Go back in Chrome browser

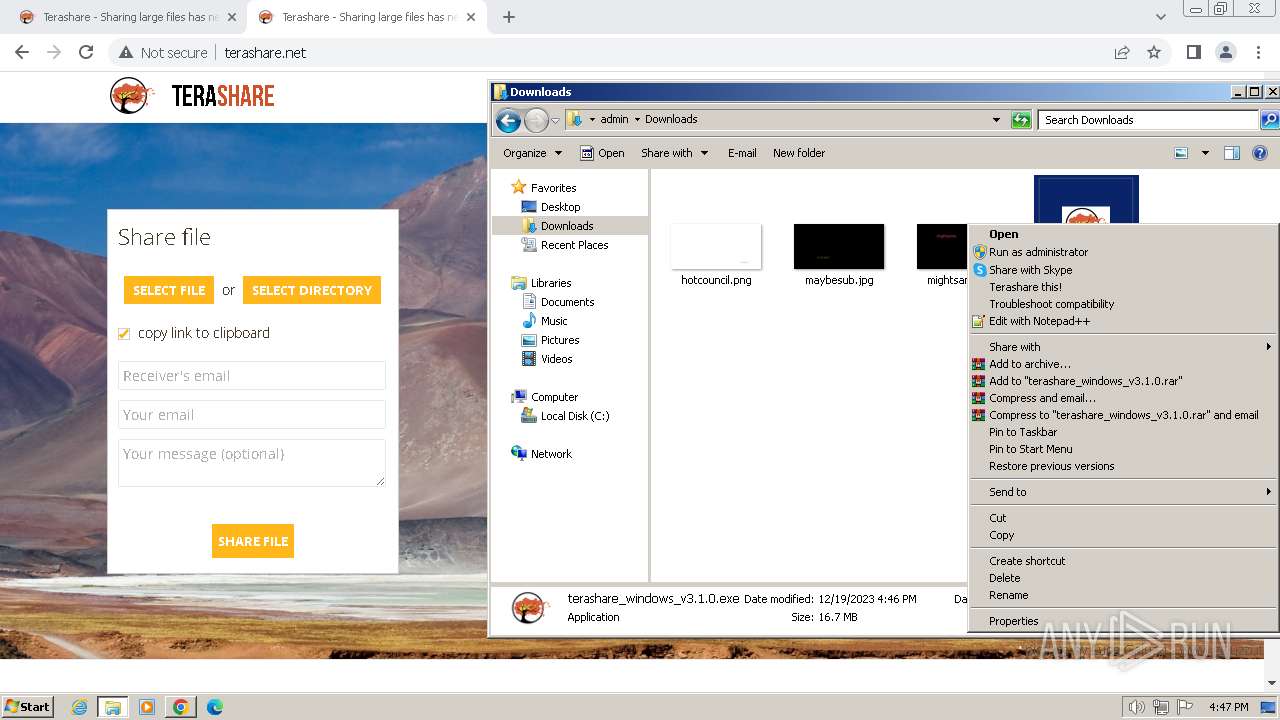[x=22, y=52]
